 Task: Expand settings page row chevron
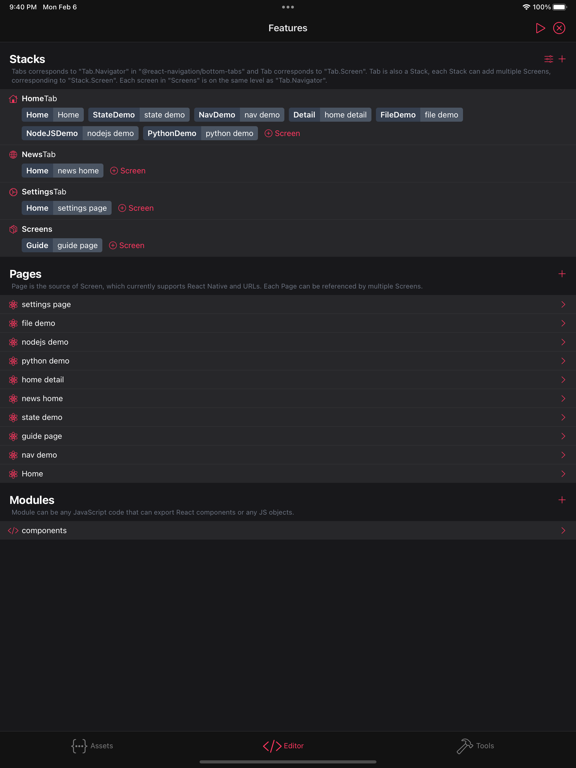tap(563, 305)
